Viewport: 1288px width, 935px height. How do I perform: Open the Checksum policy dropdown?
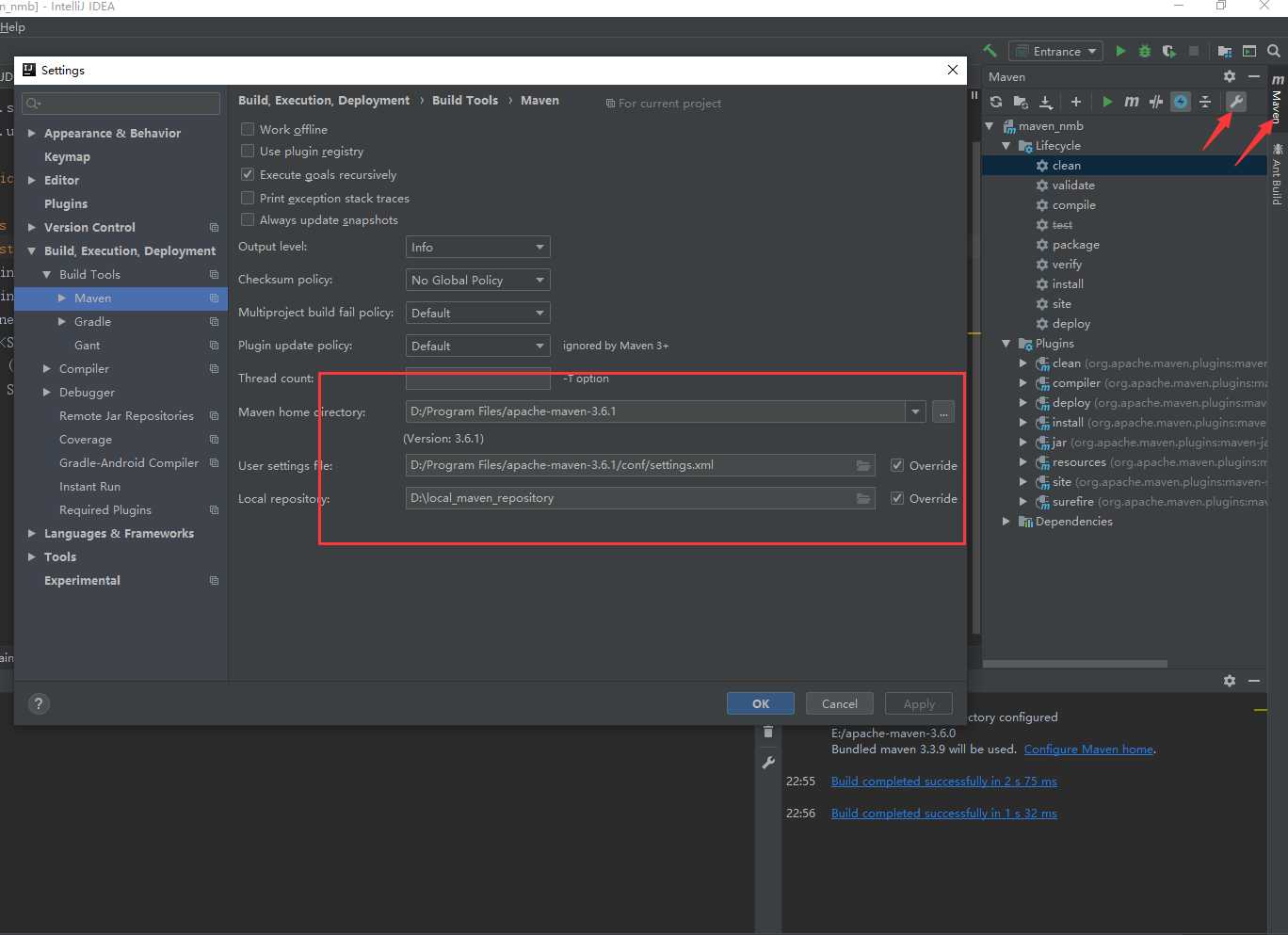point(477,280)
